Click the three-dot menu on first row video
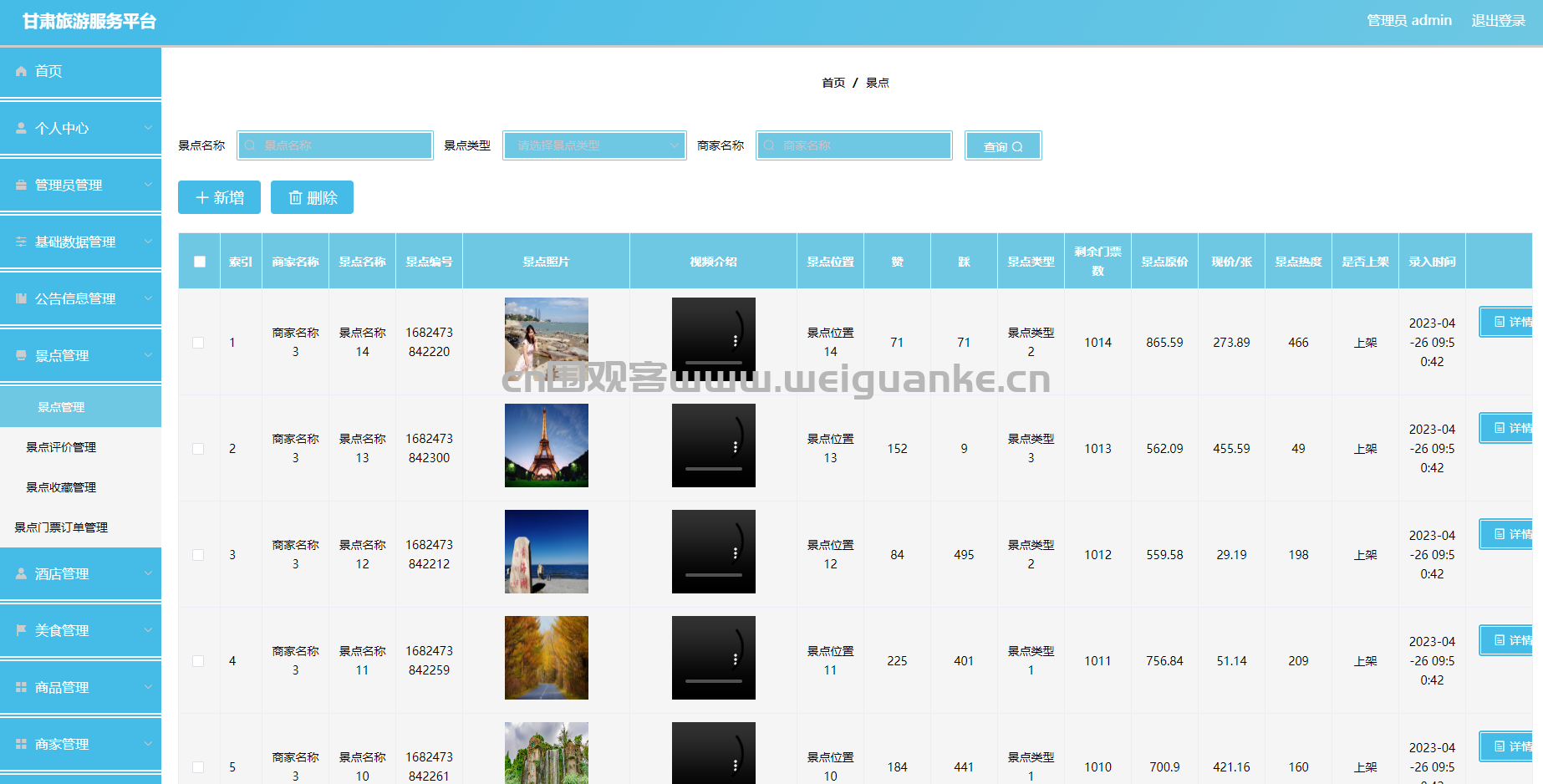Screen dimensions: 1543x784 (x=736, y=341)
